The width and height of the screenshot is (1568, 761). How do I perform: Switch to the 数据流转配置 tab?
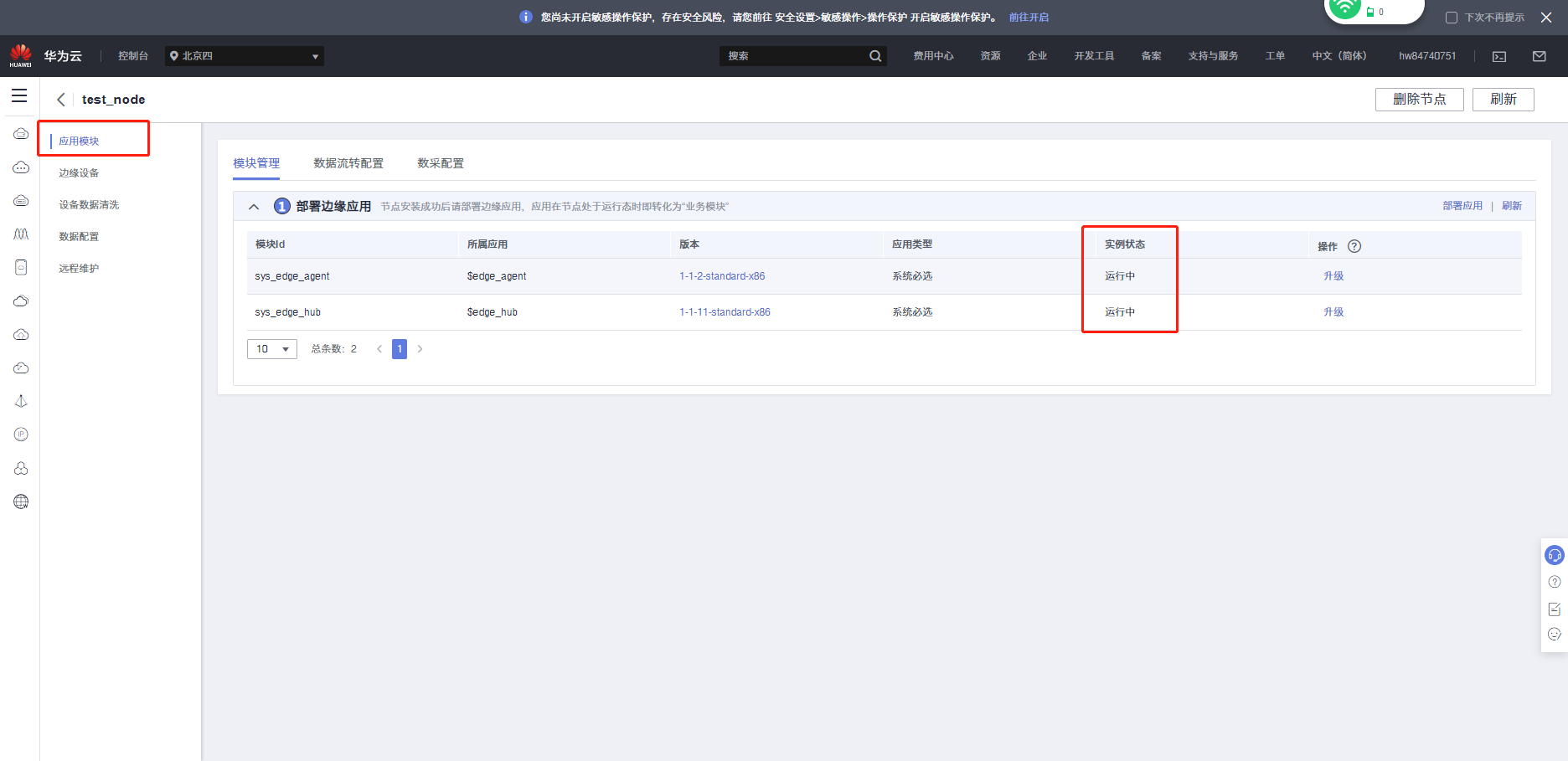tap(348, 163)
